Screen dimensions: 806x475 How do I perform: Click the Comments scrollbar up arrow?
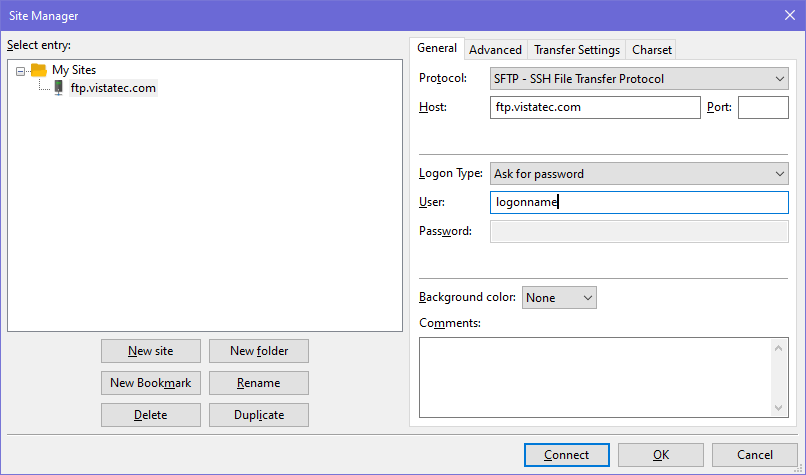coord(778,348)
